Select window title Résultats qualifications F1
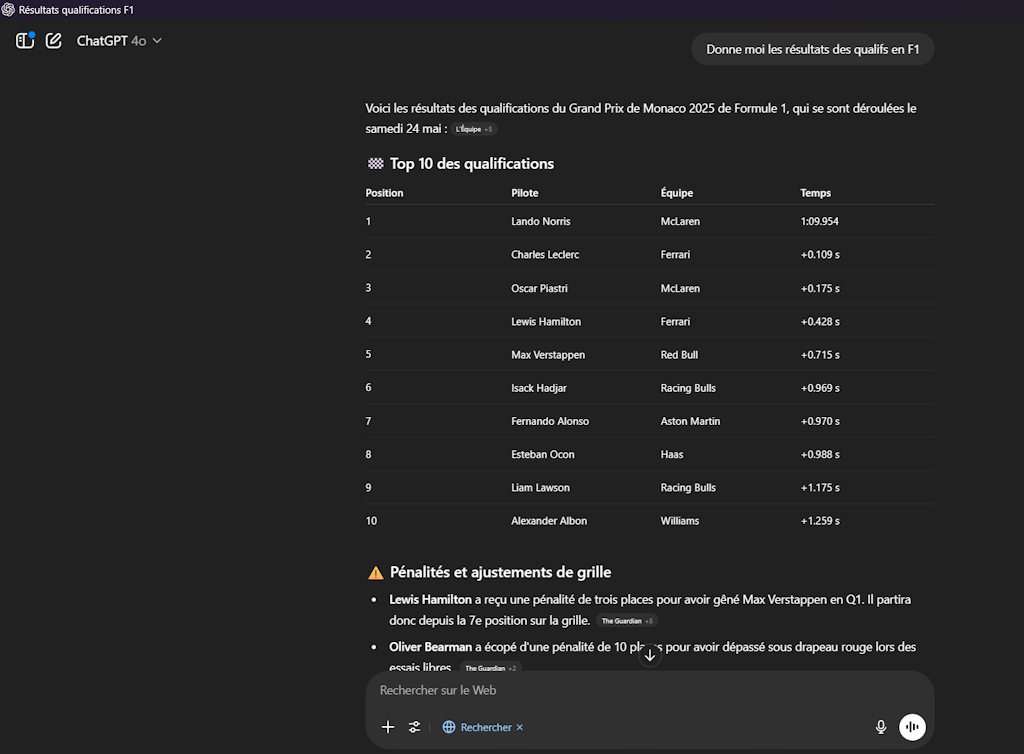This screenshot has height=754, width=1024. coord(76,10)
